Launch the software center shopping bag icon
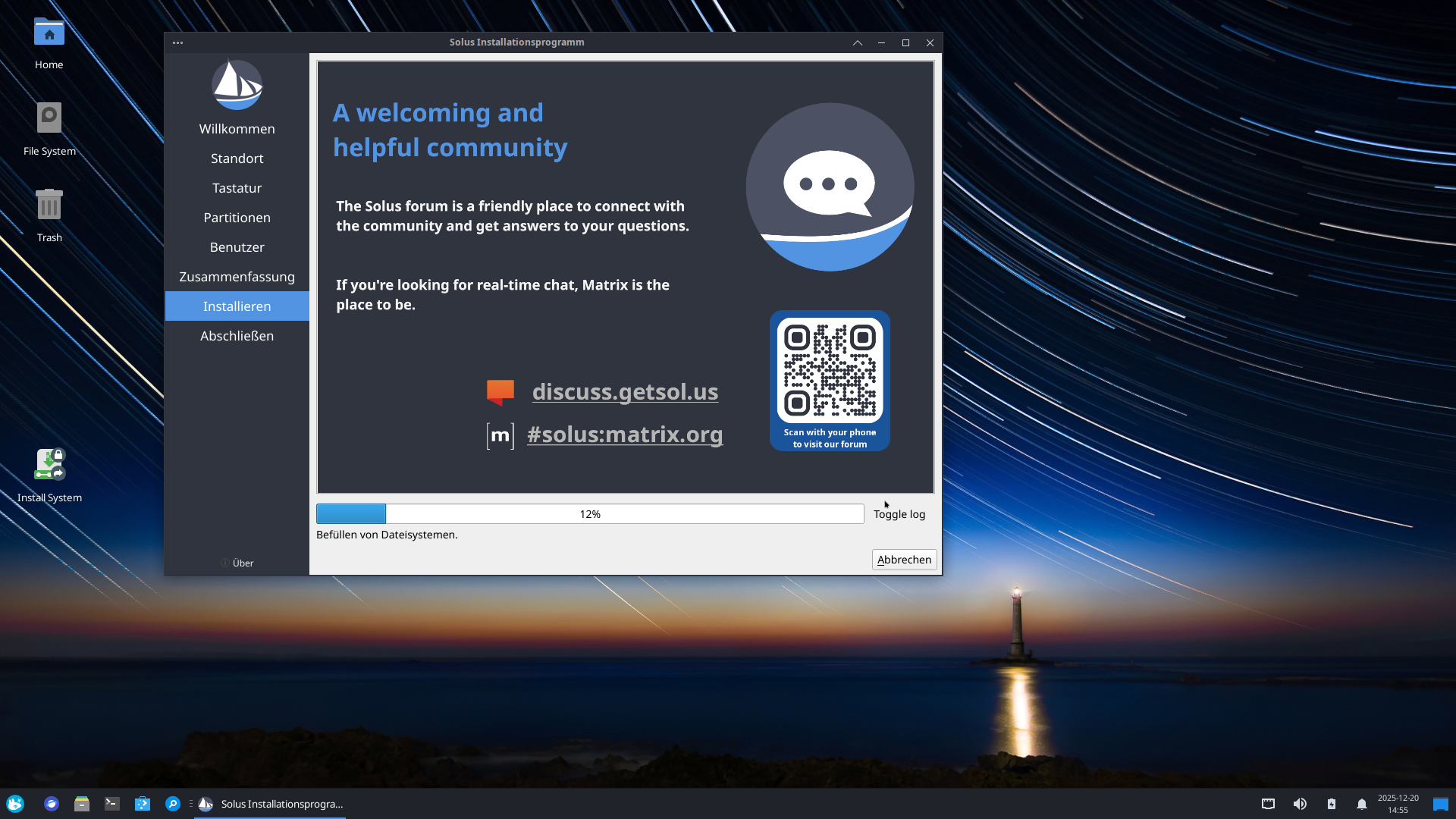Image resolution: width=1456 pixels, height=819 pixels. pos(143,804)
